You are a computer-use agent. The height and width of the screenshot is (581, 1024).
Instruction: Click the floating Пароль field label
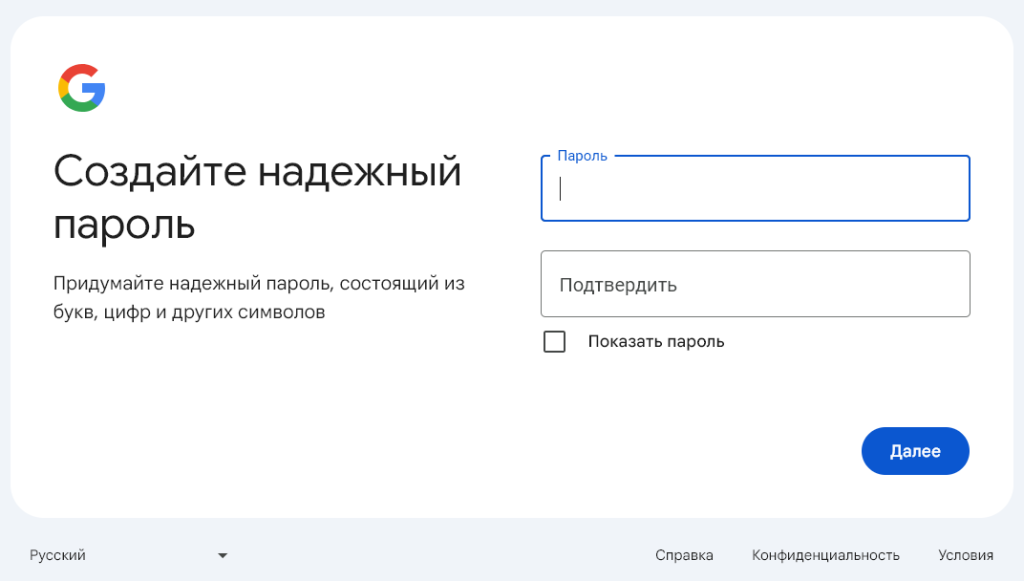[x=582, y=156]
